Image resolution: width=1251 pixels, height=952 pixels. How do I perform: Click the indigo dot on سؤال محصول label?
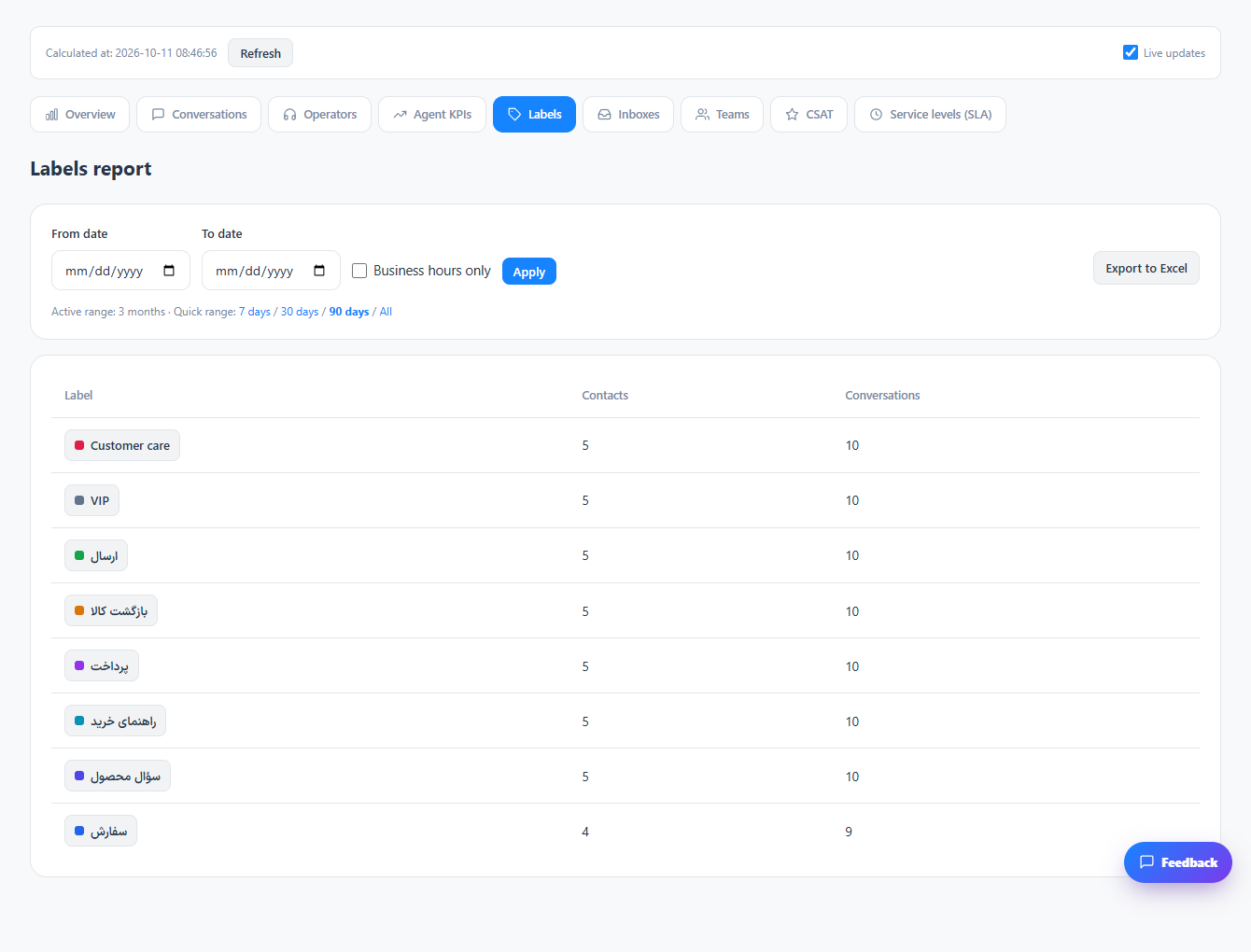(79, 776)
